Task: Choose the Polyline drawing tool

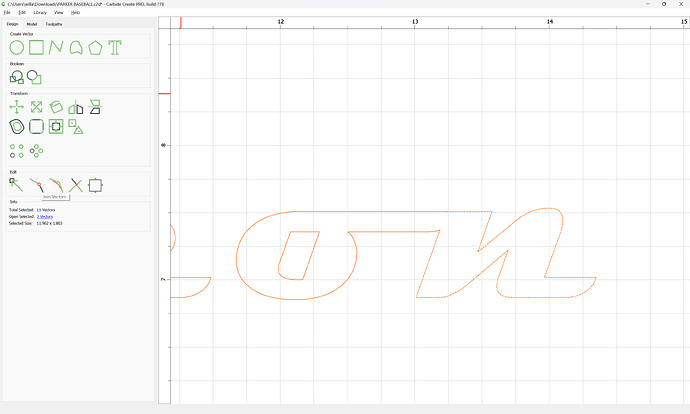Action: click(56, 47)
